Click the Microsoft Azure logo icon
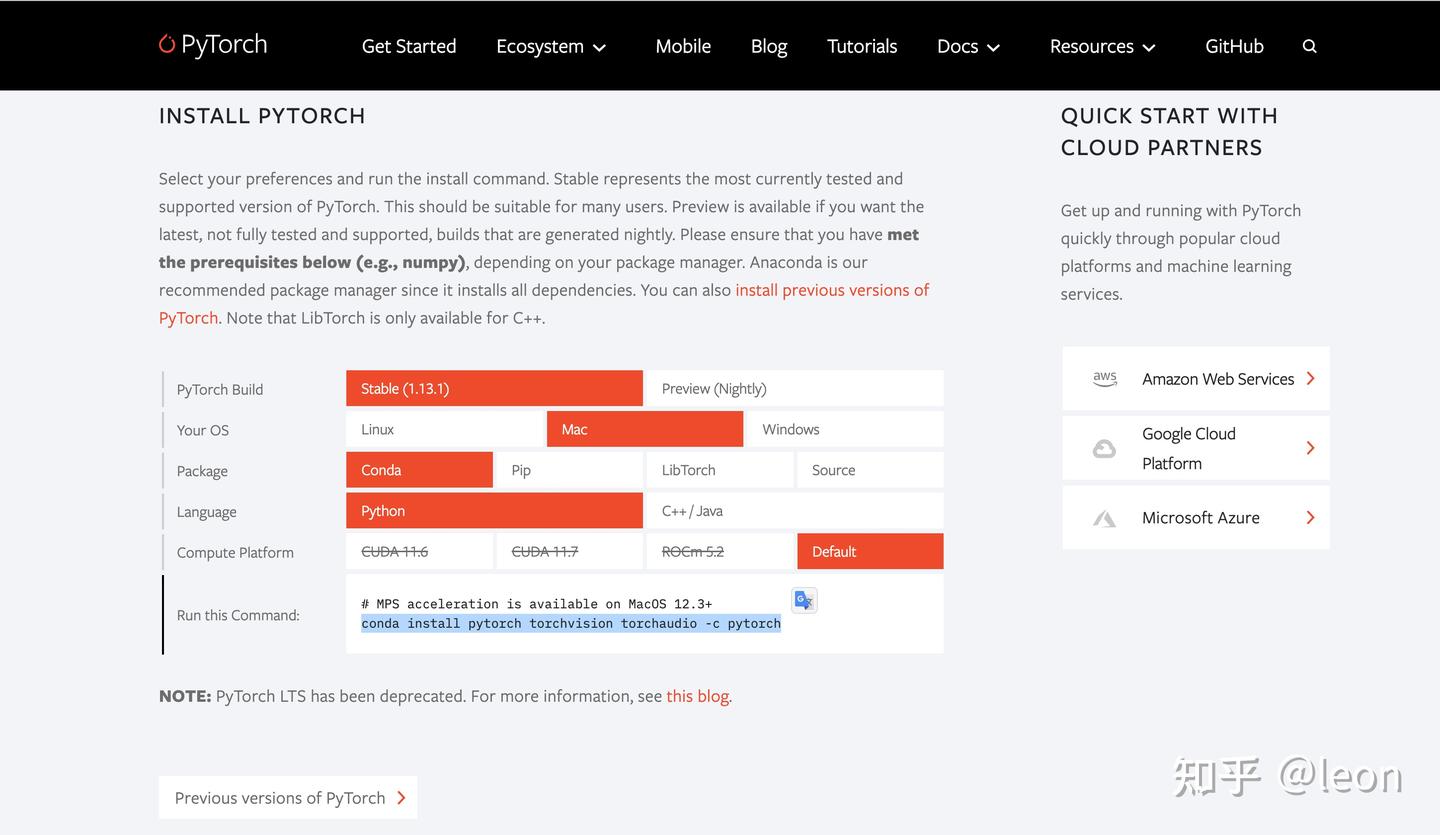Viewport: 1440px width, 835px height. (1104, 518)
